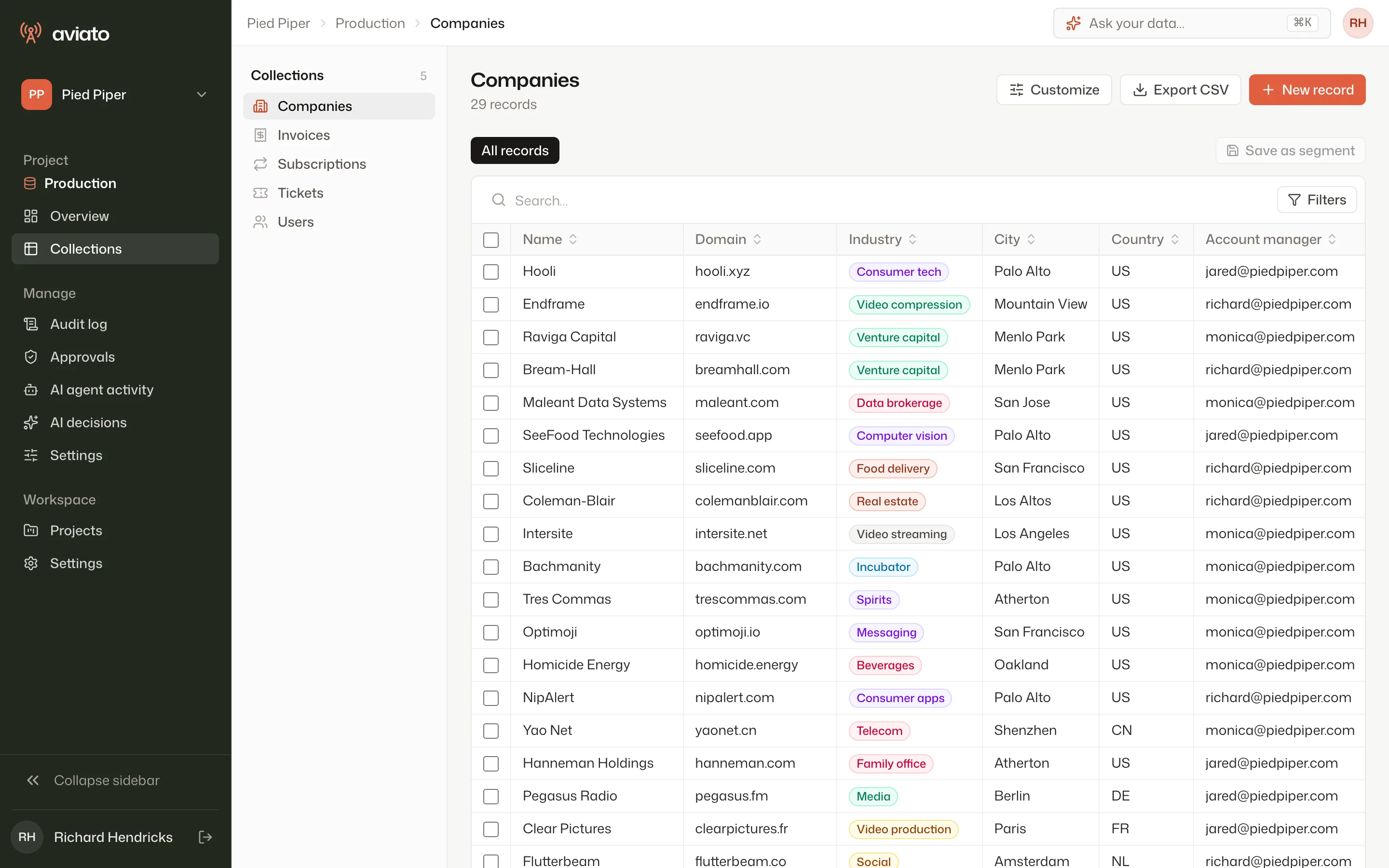1389x868 pixels.
Task: Click the Invoices receipt icon
Action: (260, 135)
